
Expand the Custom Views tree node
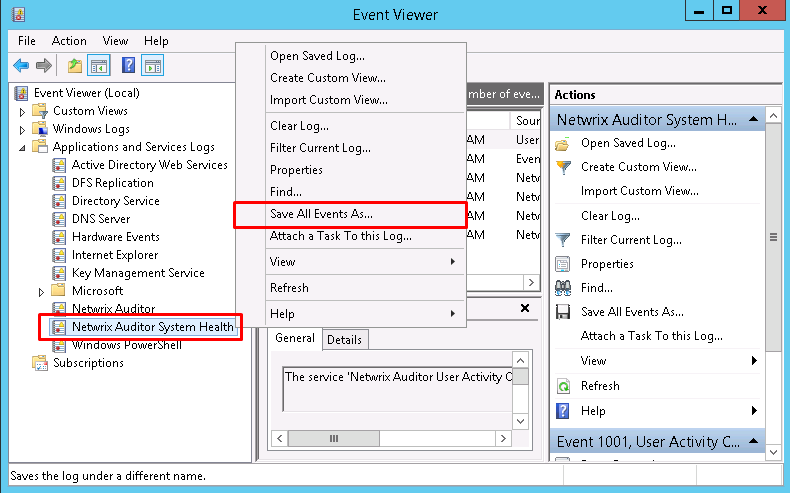(22, 112)
